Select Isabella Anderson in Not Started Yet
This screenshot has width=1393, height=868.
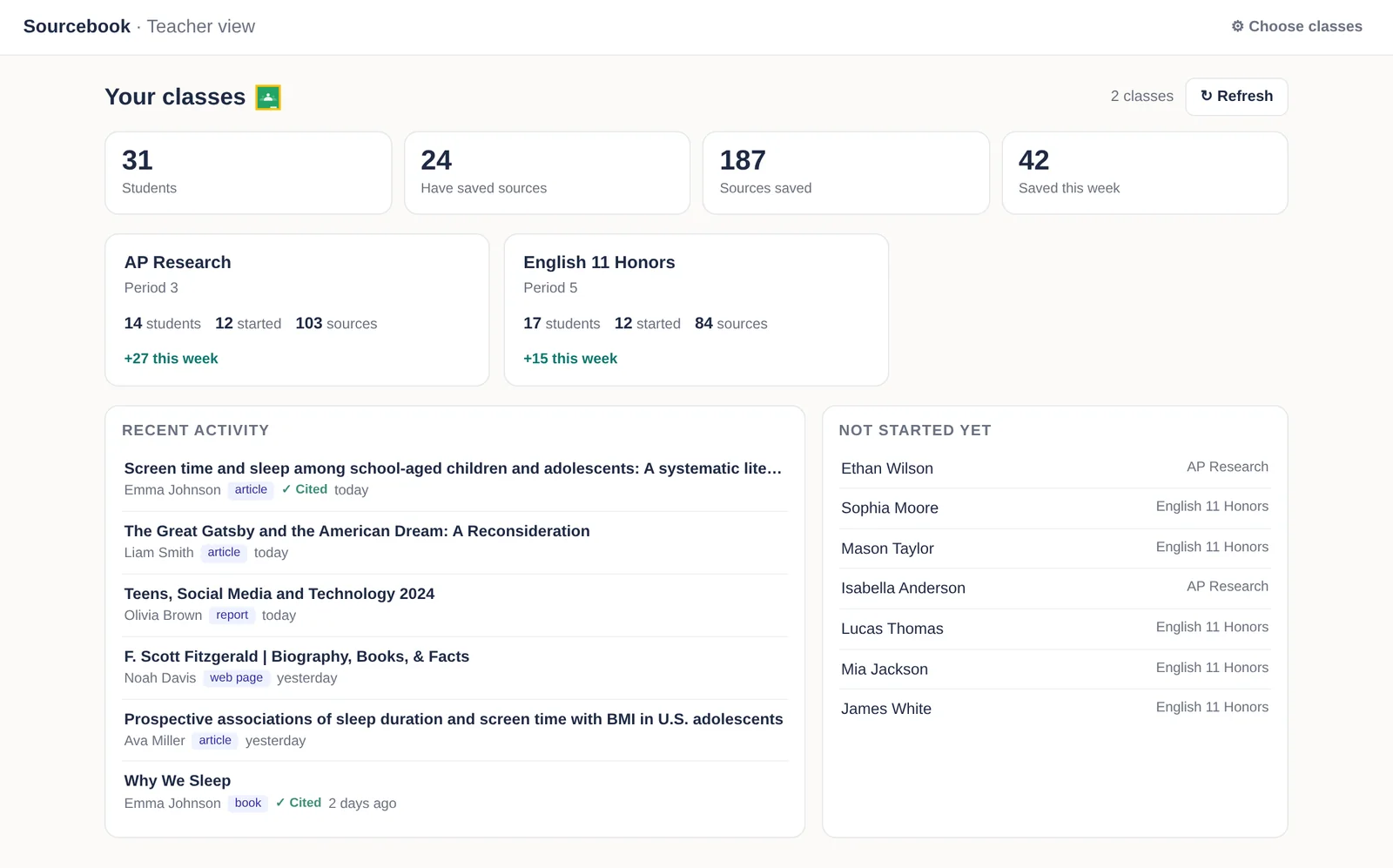coord(1054,589)
